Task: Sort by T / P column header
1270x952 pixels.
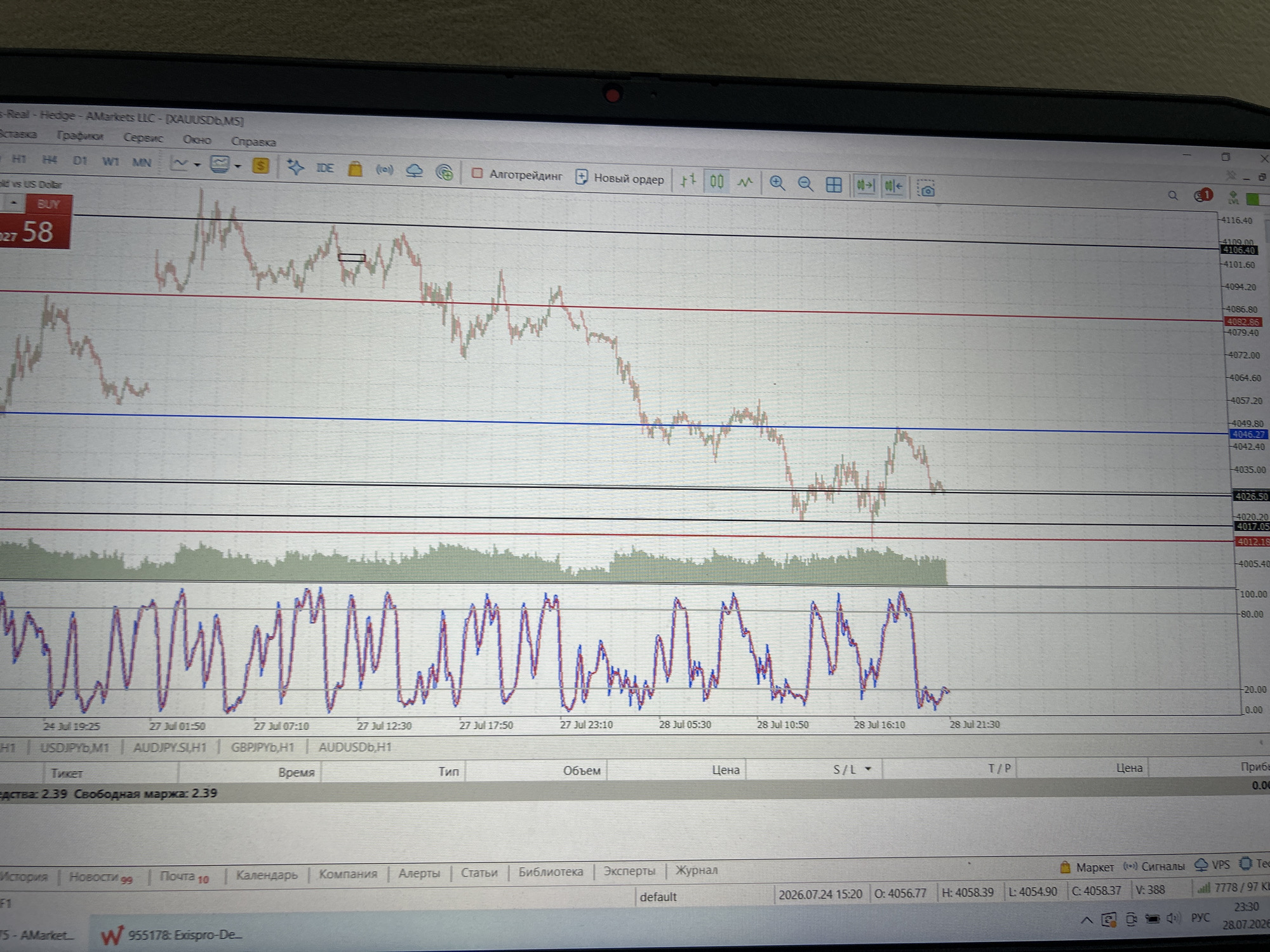Action: tap(999, 769)
